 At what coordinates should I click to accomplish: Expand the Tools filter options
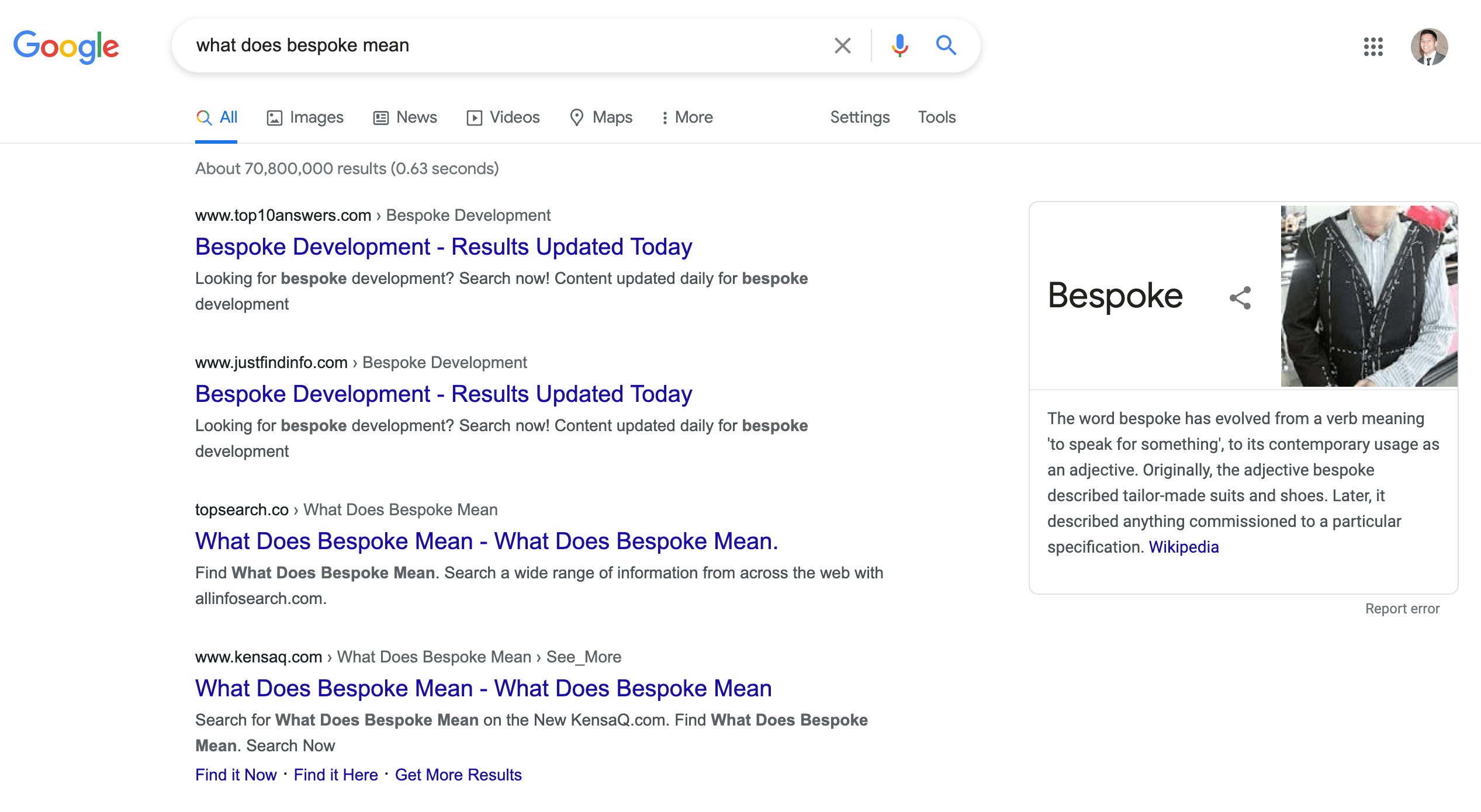(x=936, y=117)
